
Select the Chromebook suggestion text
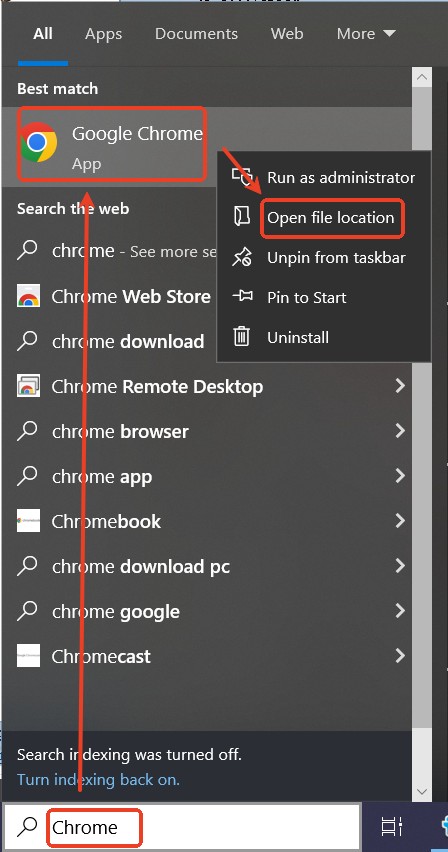[106, 521]
